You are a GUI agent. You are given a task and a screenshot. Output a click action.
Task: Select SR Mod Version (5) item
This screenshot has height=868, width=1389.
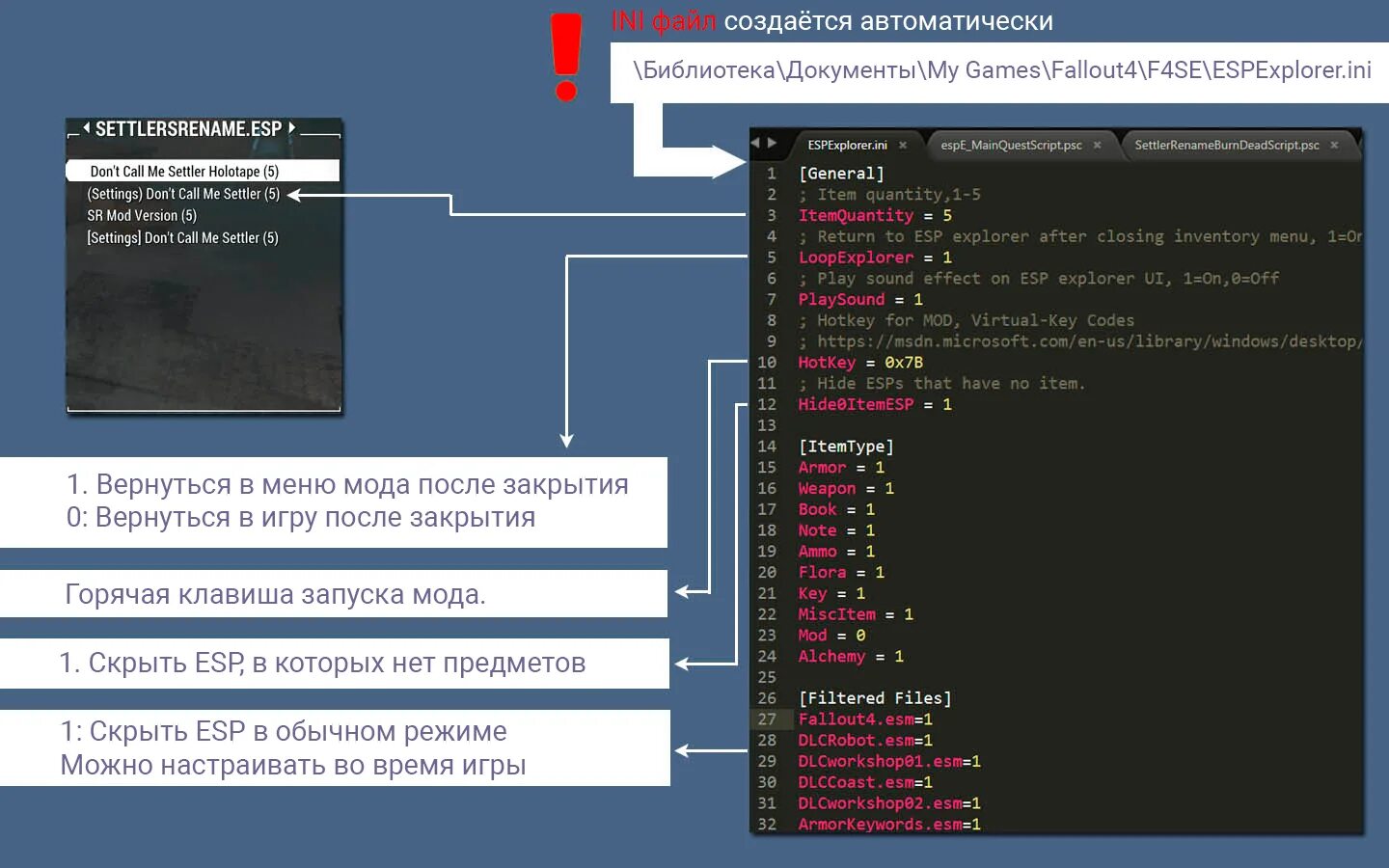click(x=142, y=216)
